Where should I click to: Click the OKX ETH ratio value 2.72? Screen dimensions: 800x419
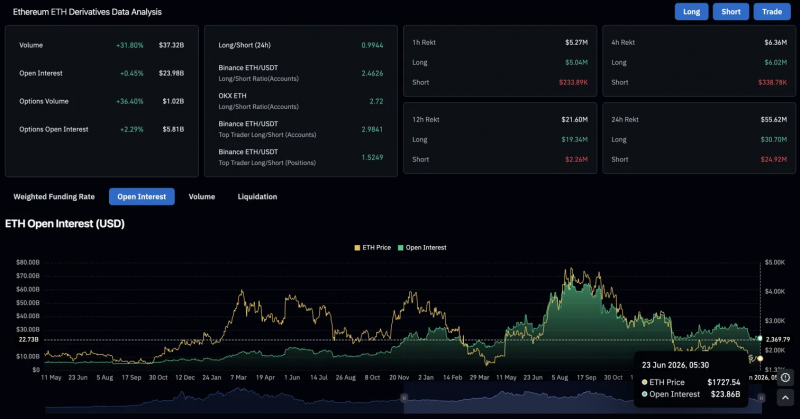[377, 101]
